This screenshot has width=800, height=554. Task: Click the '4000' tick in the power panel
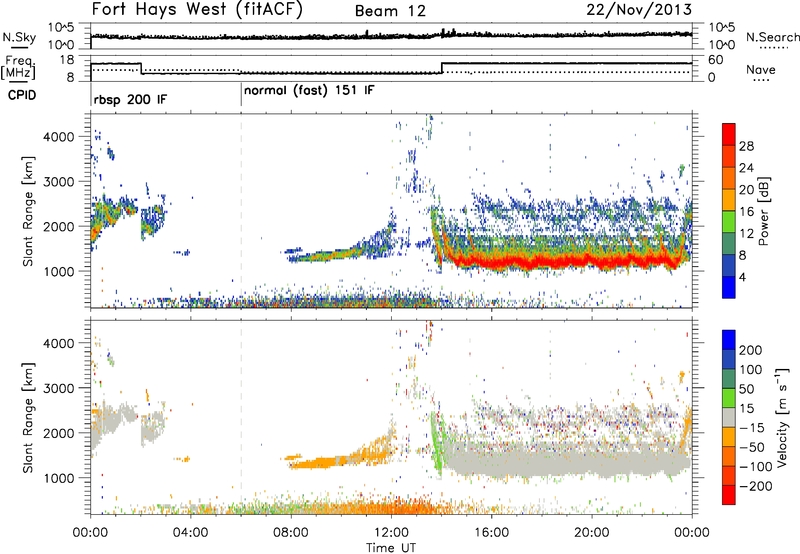coord(59,137)
